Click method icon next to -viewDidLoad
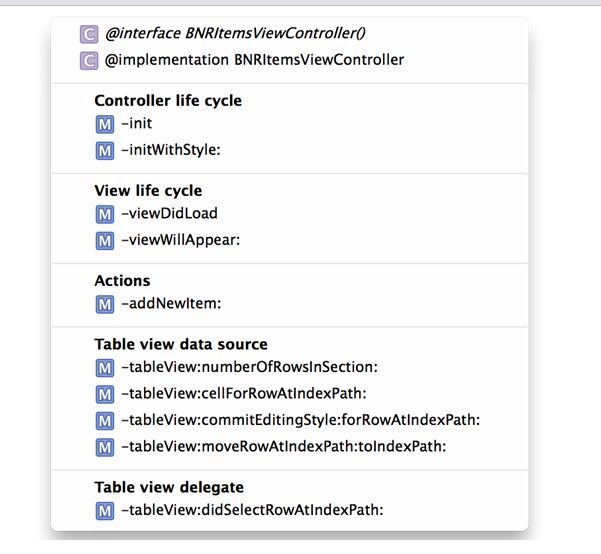 (105, 214)
